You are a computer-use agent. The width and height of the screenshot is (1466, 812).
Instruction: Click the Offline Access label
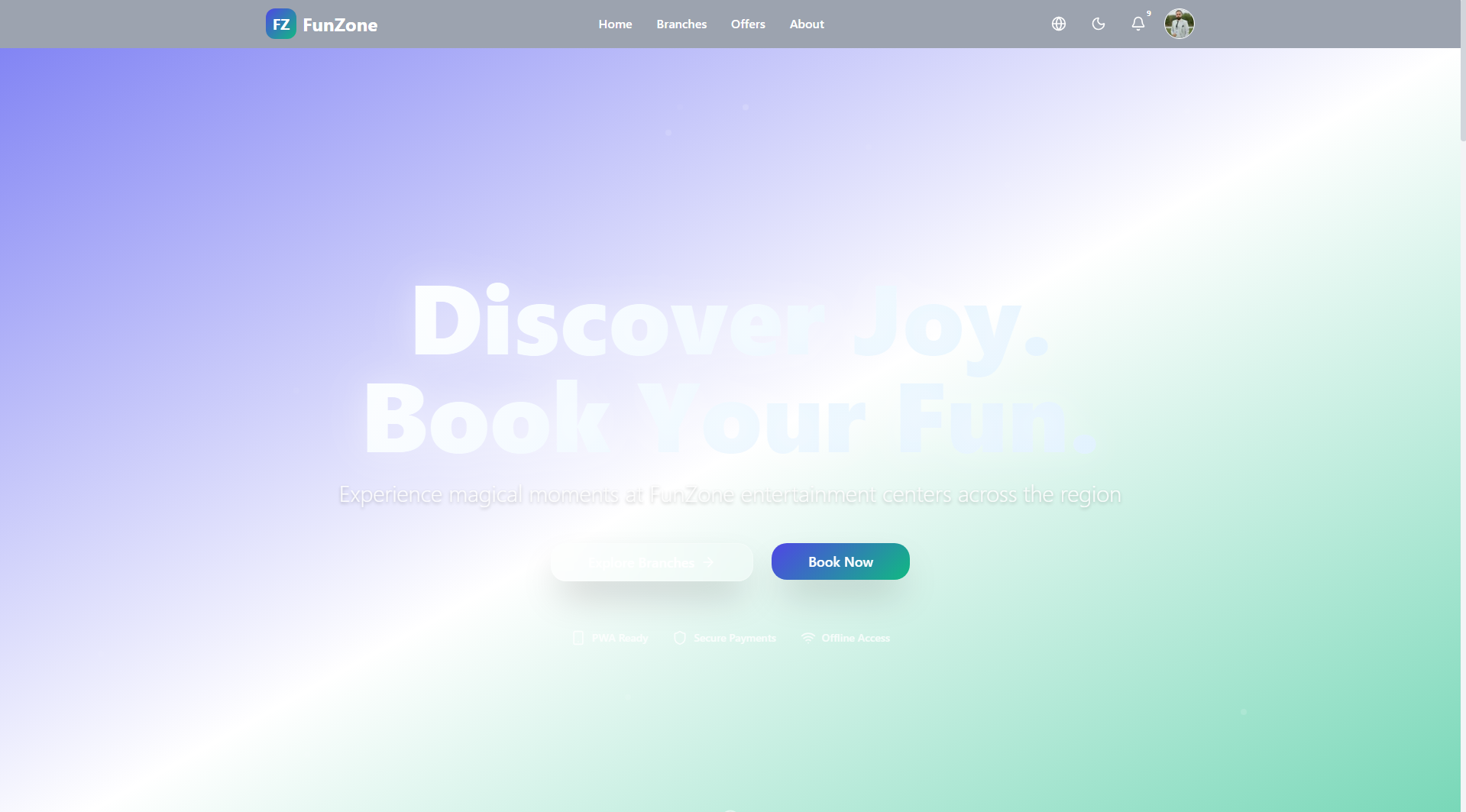point(856,638)
